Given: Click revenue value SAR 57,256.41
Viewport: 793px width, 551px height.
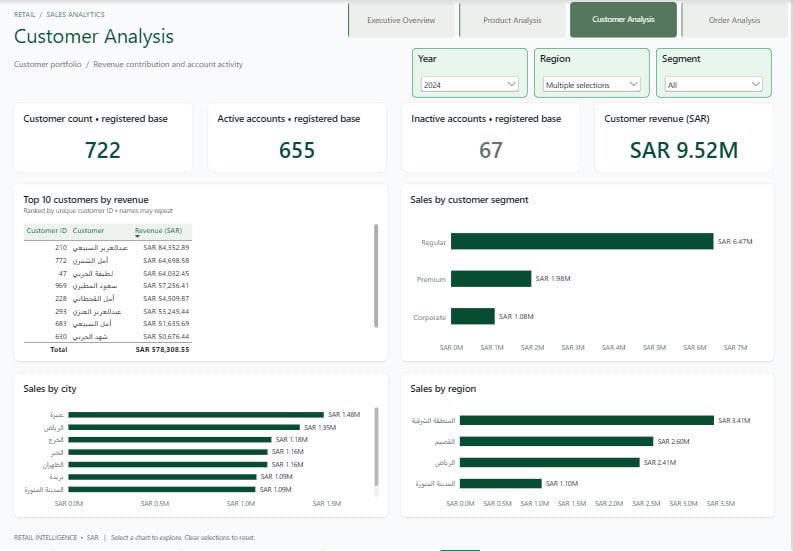Looking at the screenshot, I should (166, 286).
